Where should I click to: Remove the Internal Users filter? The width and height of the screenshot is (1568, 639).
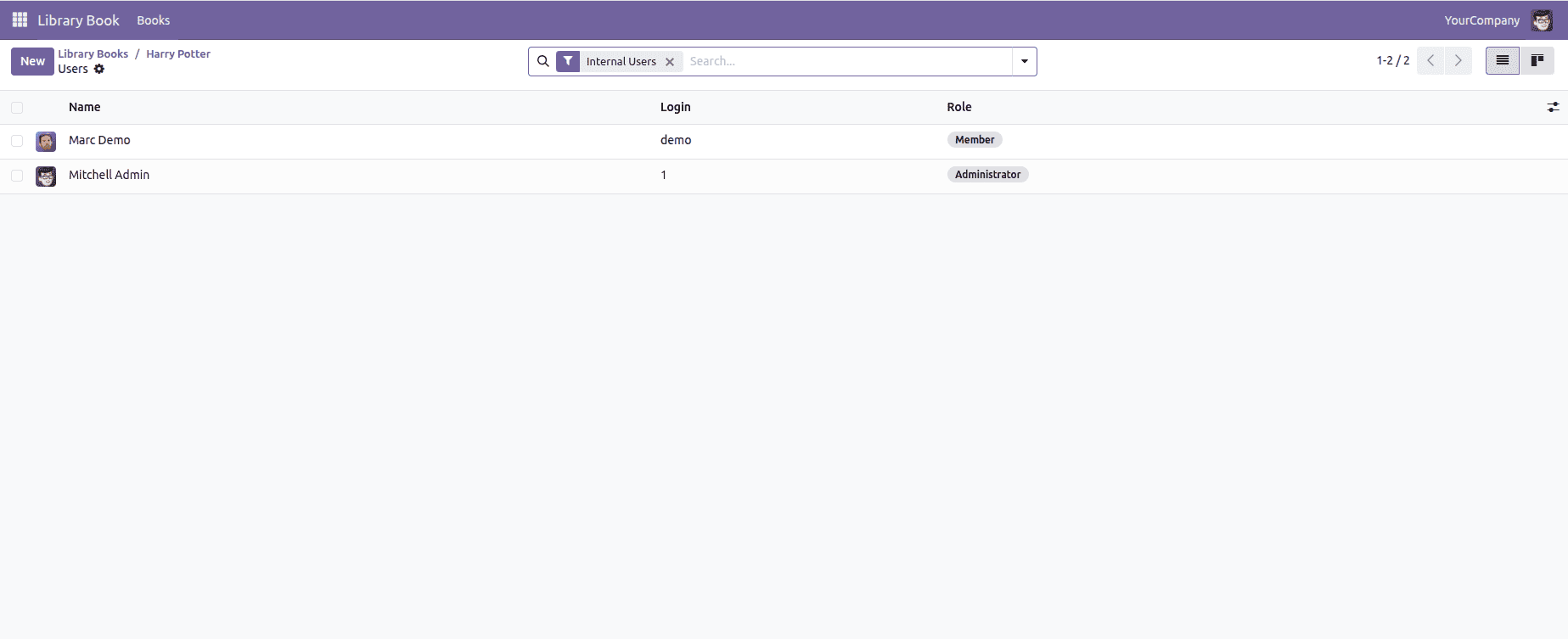670,62
